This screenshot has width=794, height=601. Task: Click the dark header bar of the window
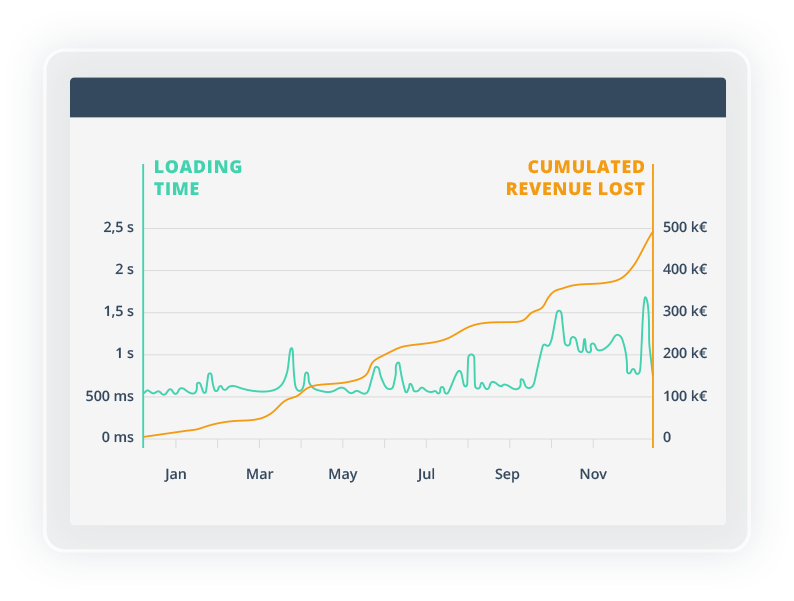pos(397,97)
